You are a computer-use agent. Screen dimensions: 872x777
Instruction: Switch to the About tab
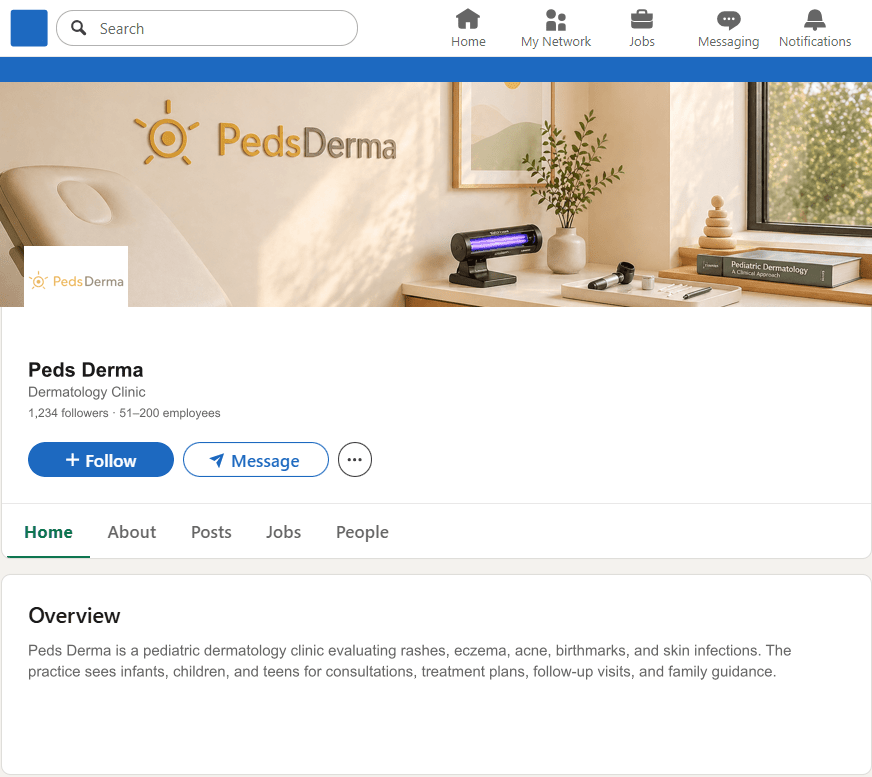click(x=131, y=532)
